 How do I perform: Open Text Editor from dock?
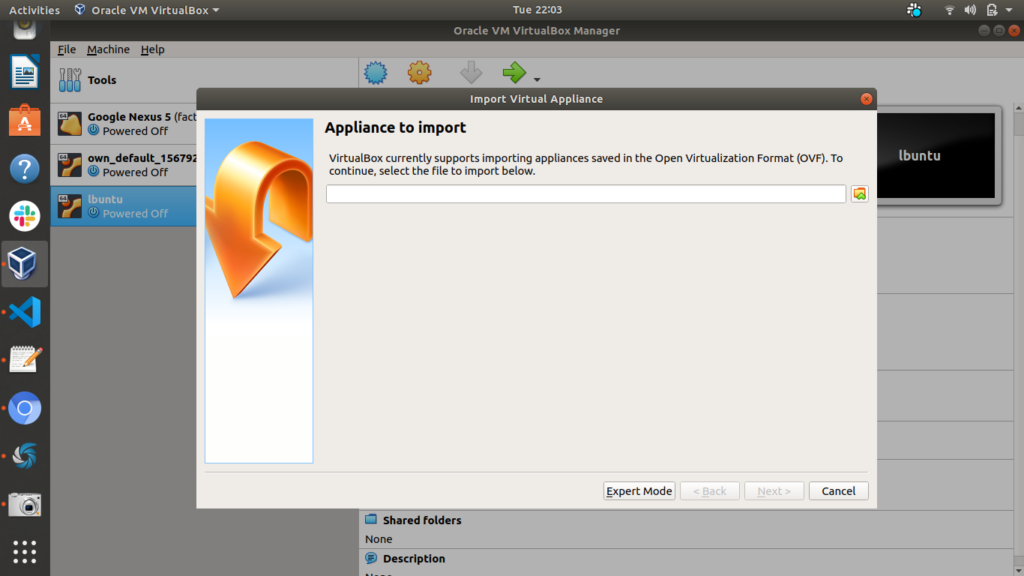tap(25, 360)
